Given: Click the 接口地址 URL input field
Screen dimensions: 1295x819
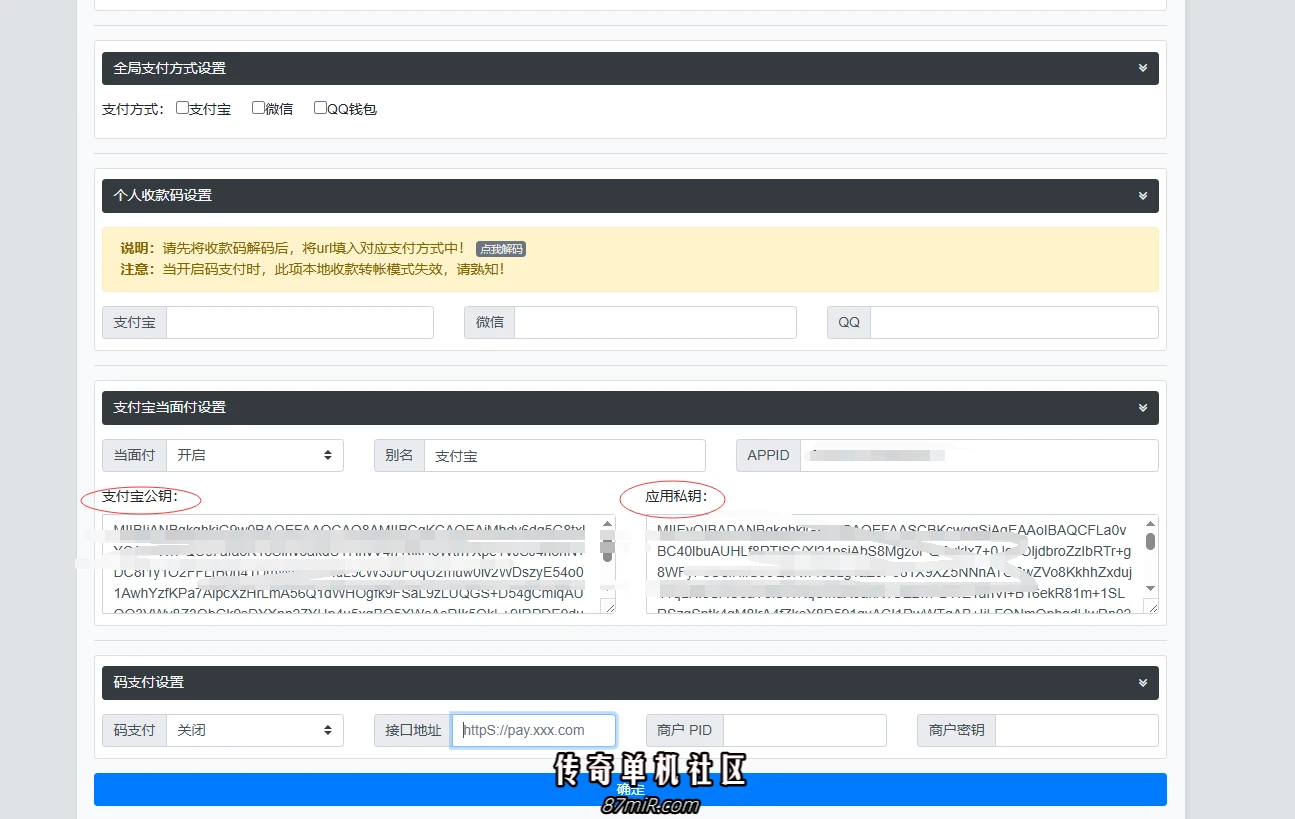Looking at the screenshot, I should pos(534,730).
